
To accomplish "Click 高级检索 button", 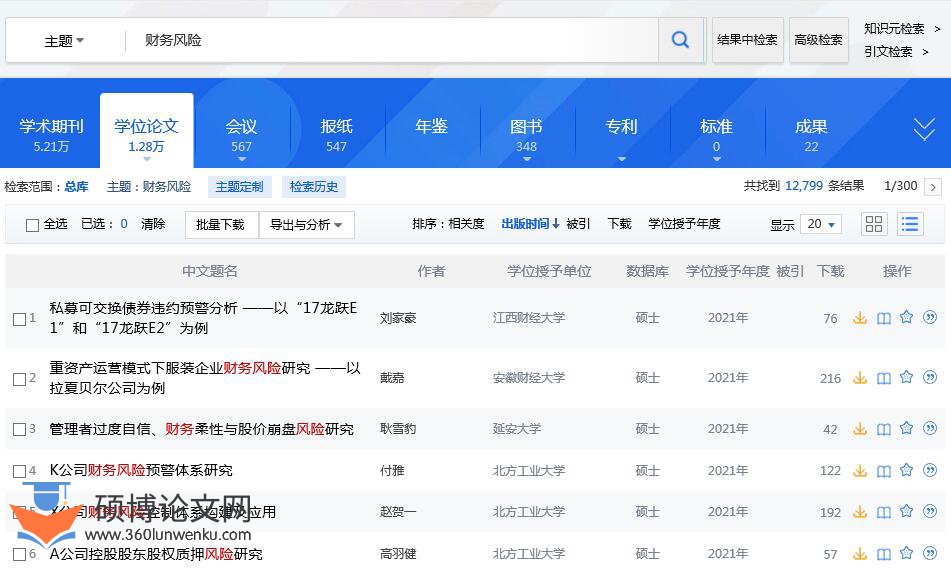I will (818, 40).
